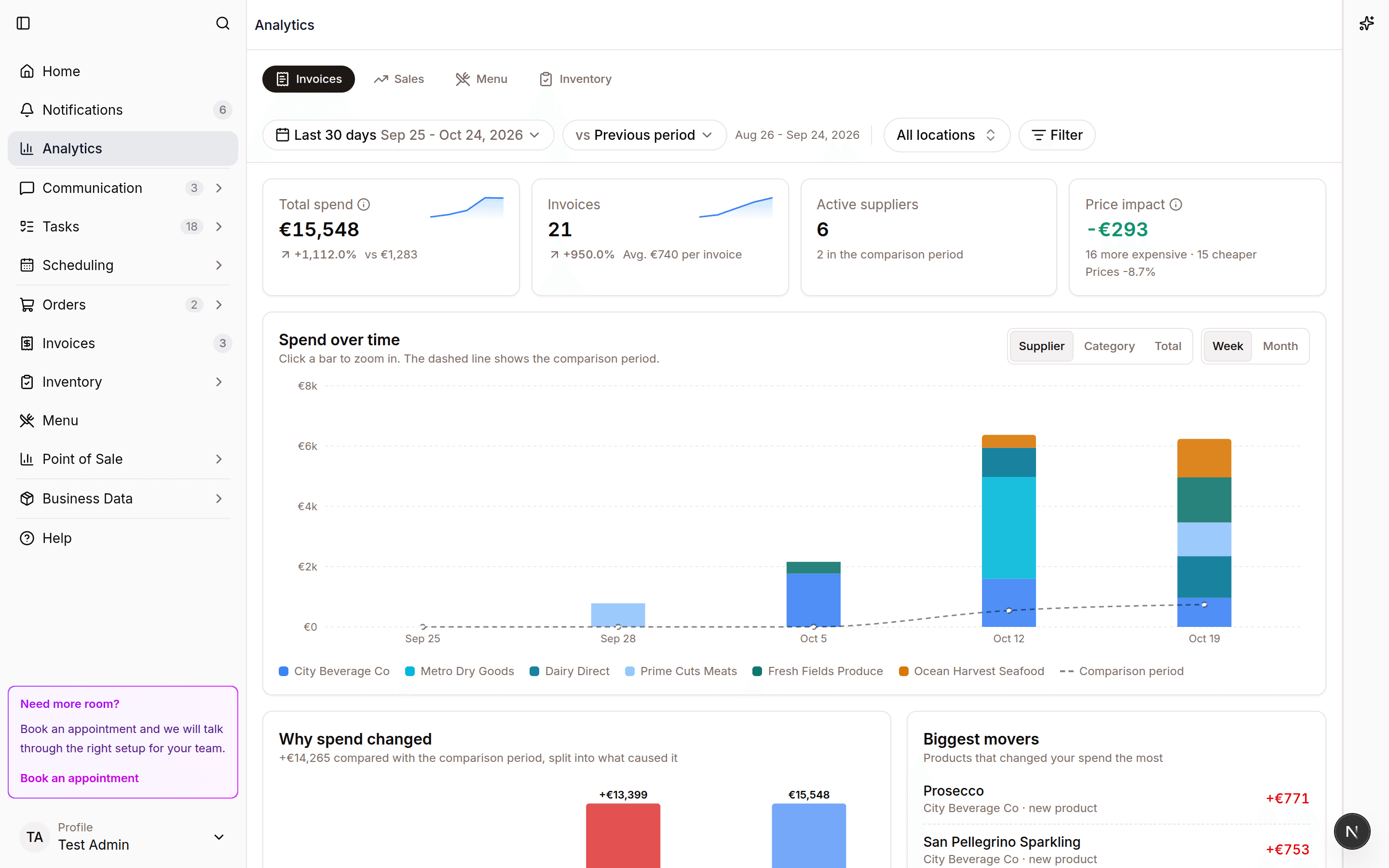This screenshot has height=868, width=1389.
Task: Switch chart granularity to Month
Action: (1280, 346)
